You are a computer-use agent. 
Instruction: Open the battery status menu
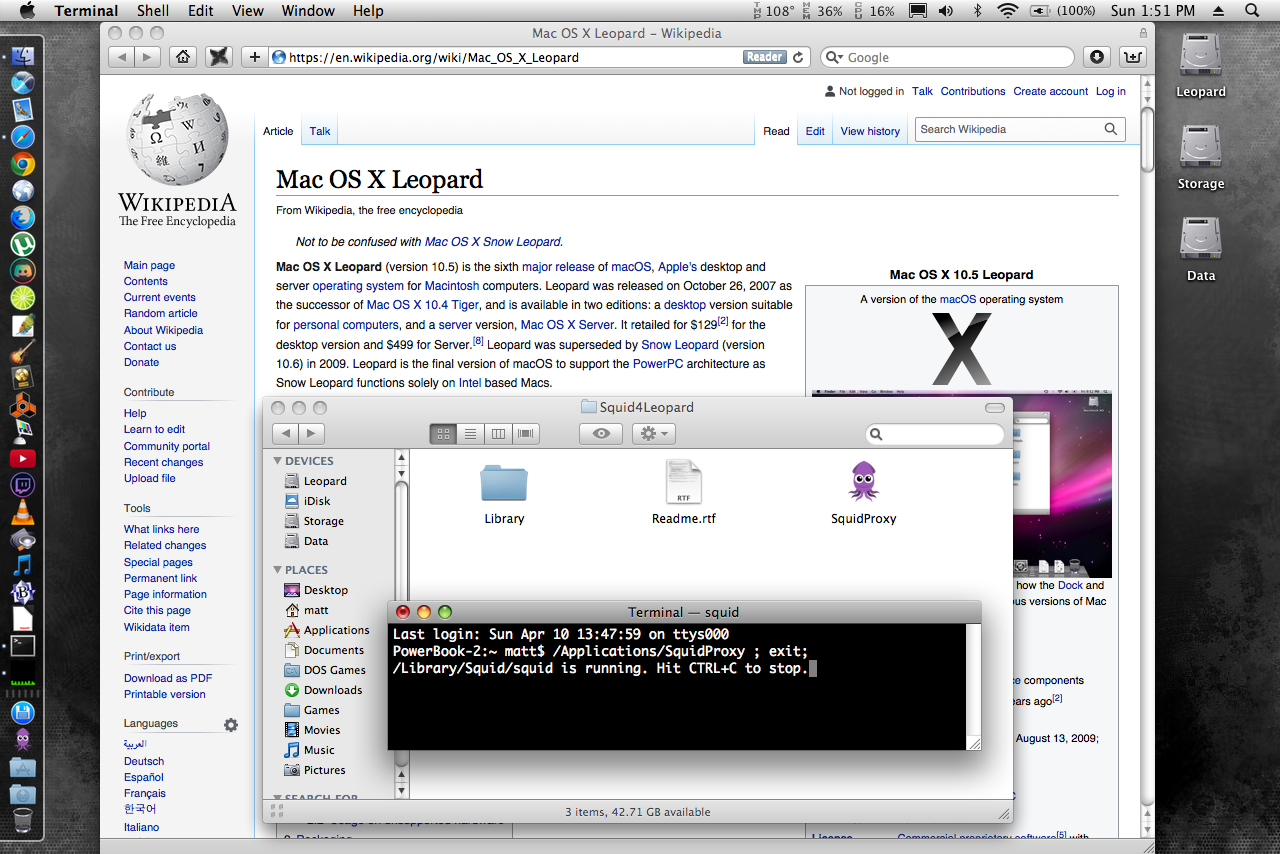1061,11
